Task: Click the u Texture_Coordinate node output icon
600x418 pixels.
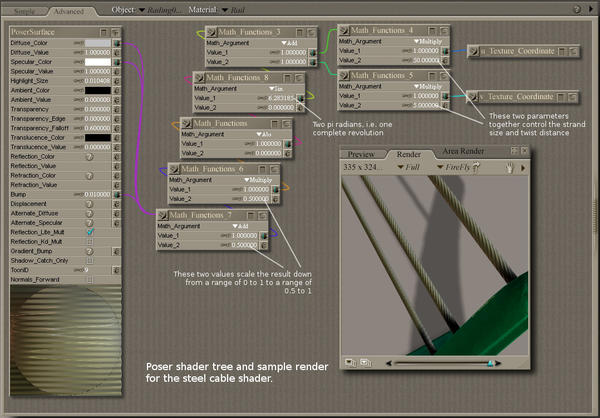Action: (474, 51)
